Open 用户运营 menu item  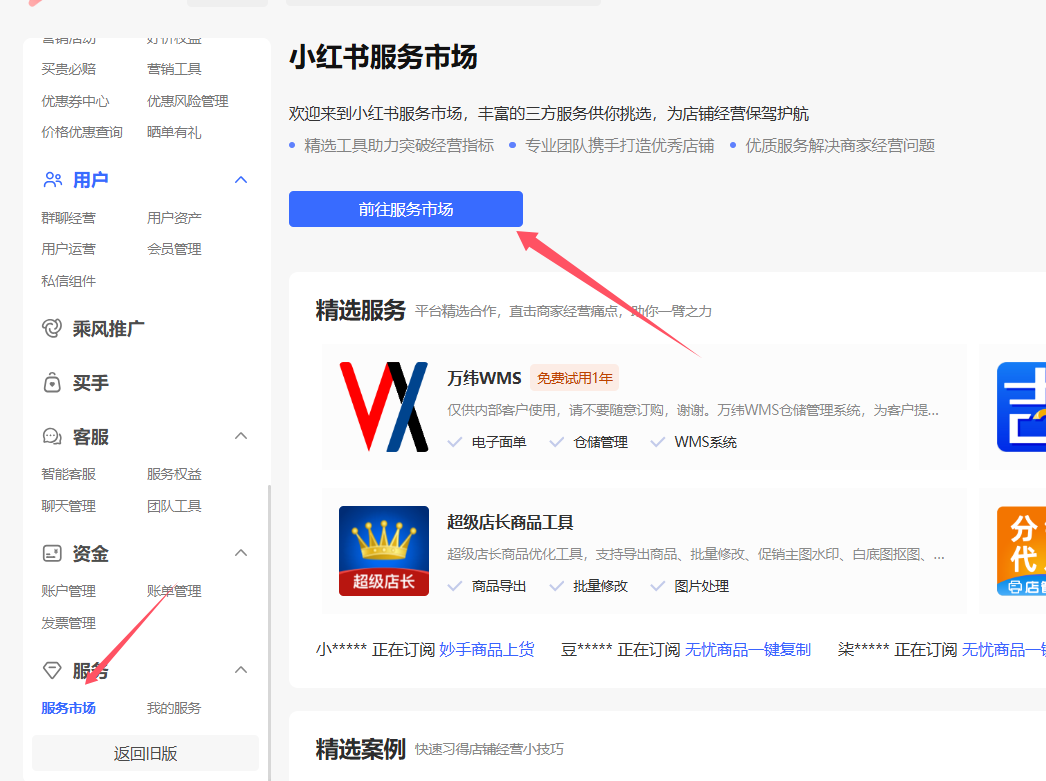point(69,249)
